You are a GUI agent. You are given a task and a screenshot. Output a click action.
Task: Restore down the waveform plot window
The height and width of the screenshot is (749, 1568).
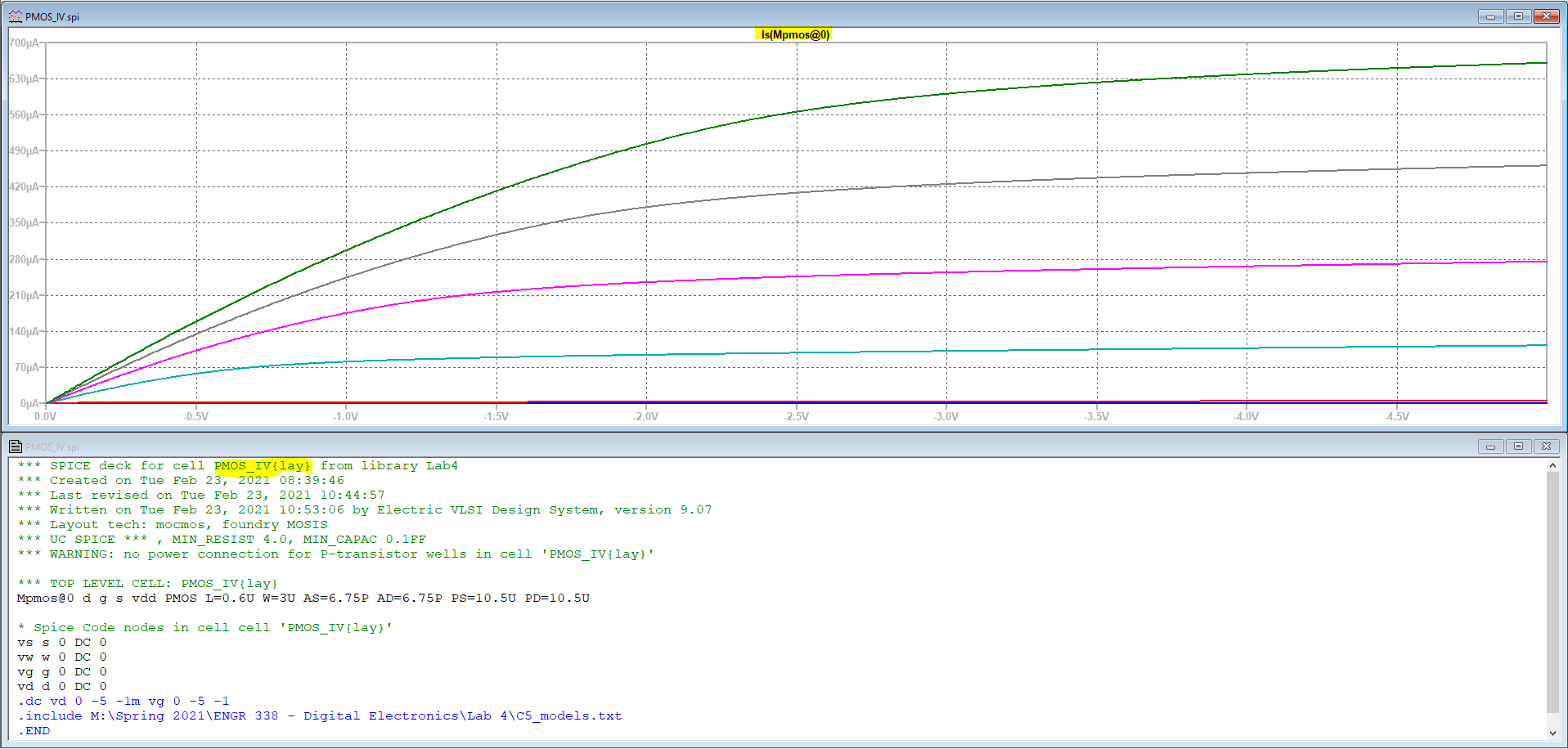[x=1518, y=16]
